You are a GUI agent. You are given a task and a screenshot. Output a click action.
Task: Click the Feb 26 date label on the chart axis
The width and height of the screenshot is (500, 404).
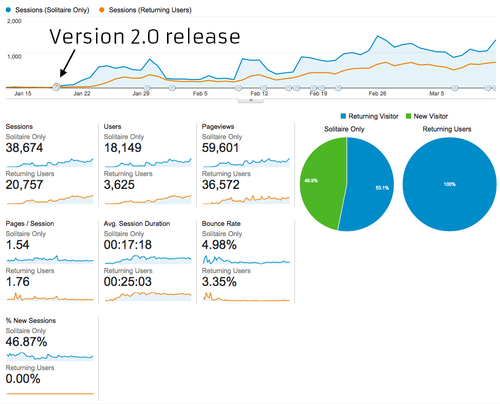(377, 94)
